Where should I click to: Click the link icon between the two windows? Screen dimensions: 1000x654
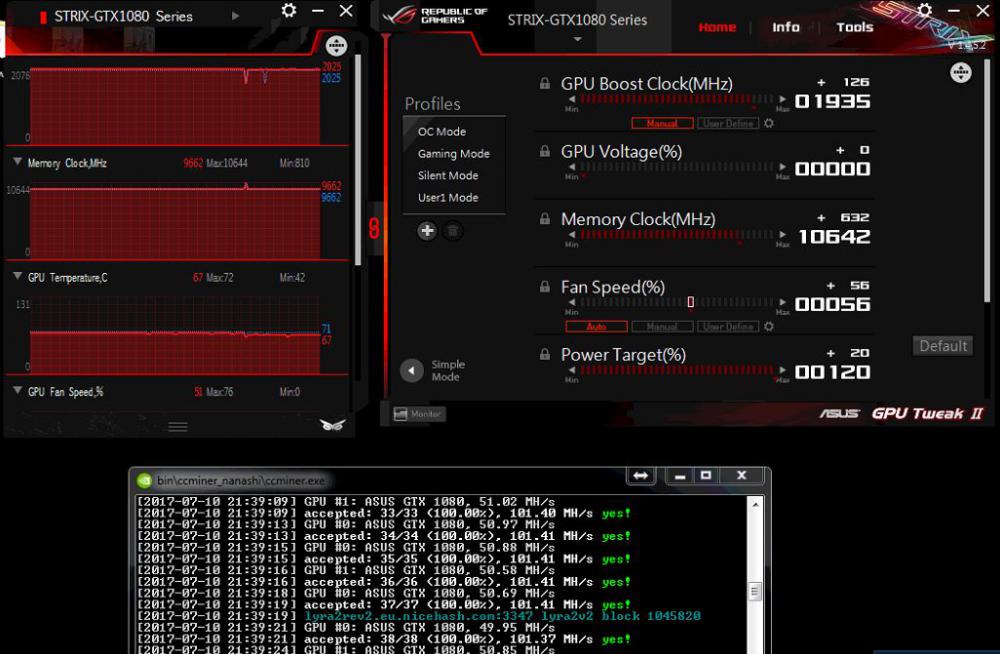pyautogui.click(x=374, y=228)
